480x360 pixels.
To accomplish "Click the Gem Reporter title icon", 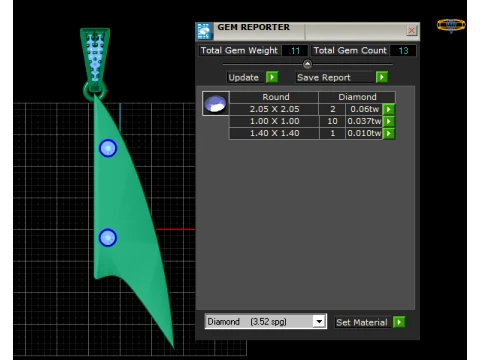I will click(x=204, y=31).
